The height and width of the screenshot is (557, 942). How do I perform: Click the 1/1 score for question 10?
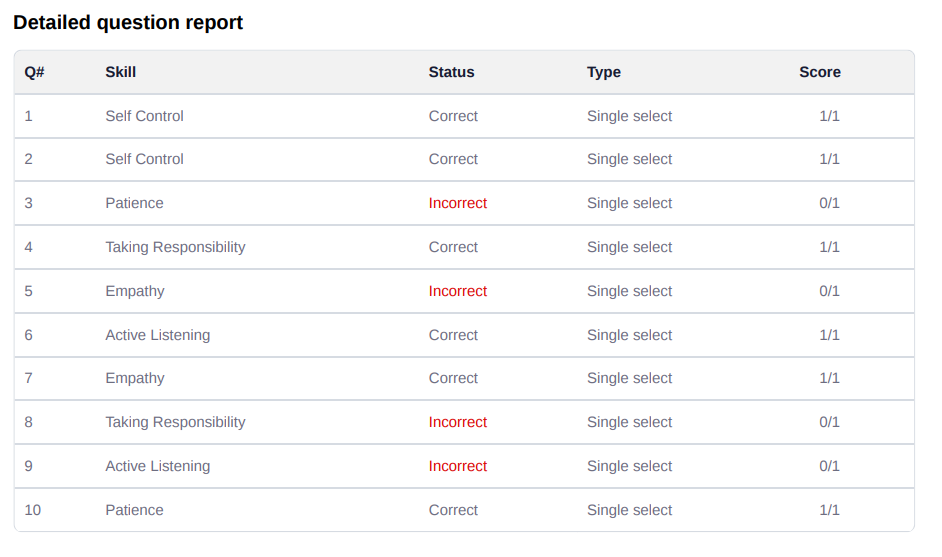(829, 510)
